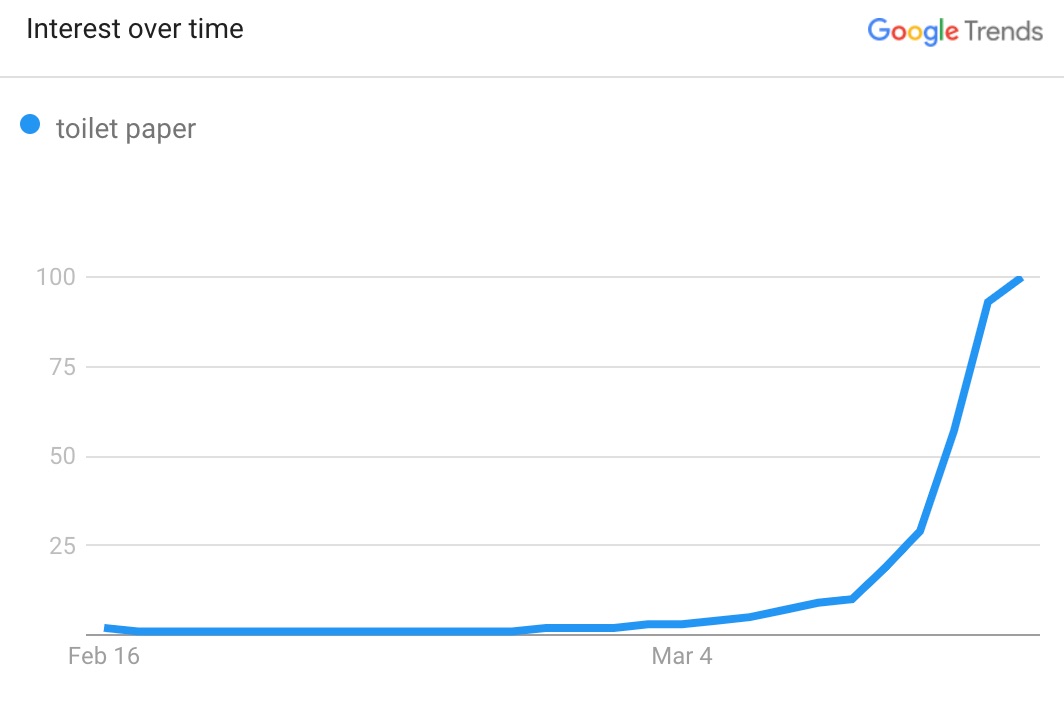The height and width of the screenshot is (706, 1064).
Task: Click the line's bend just above 25
Action: pos(919,531)
